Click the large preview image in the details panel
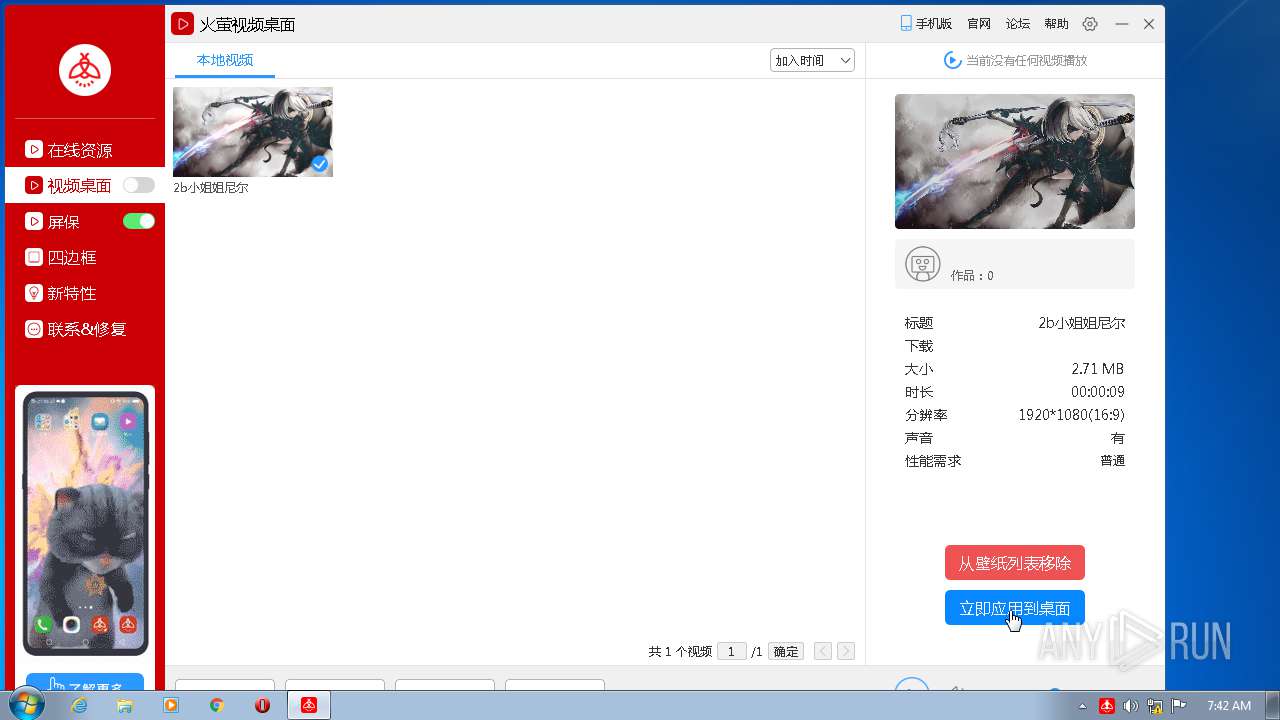This screenshot has width=1280, height=720. 1015,161
